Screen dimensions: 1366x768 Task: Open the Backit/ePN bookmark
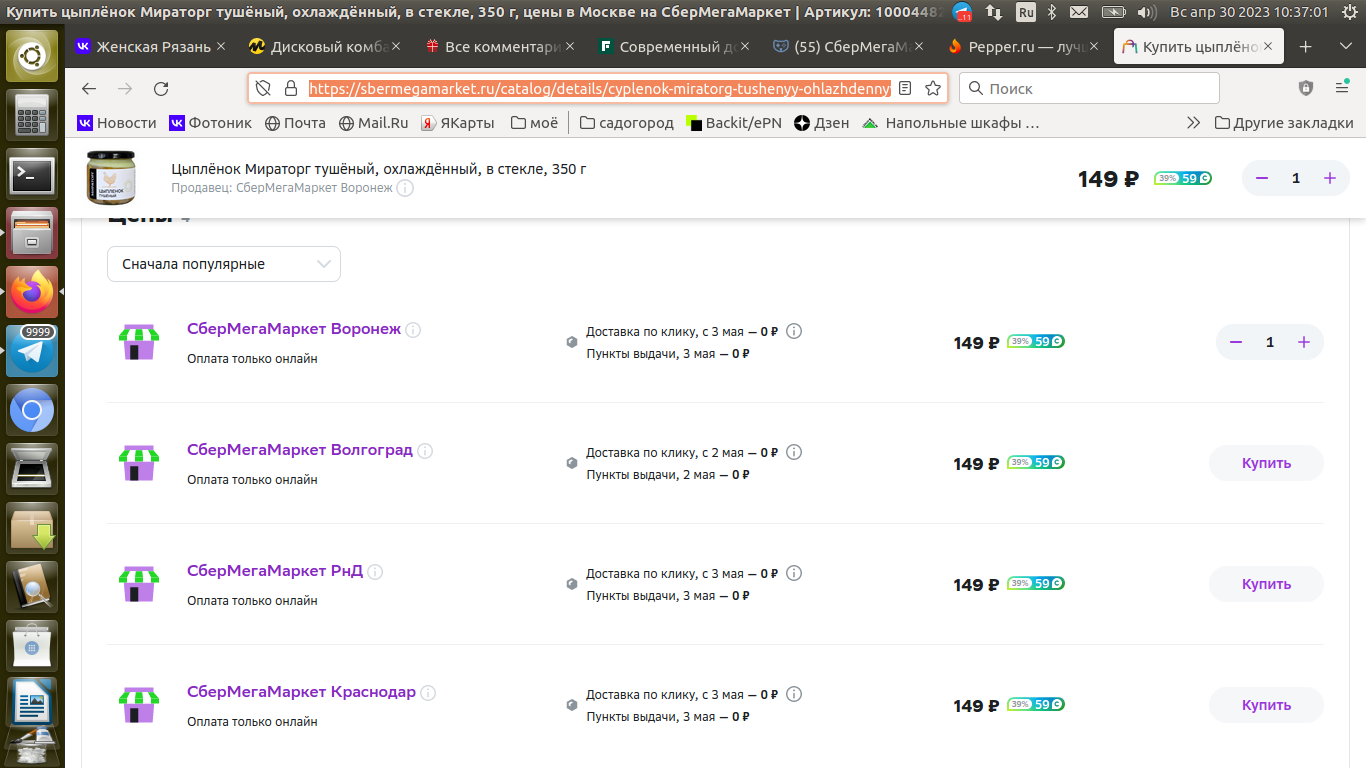pyautogui.click(x=734, y=123)
